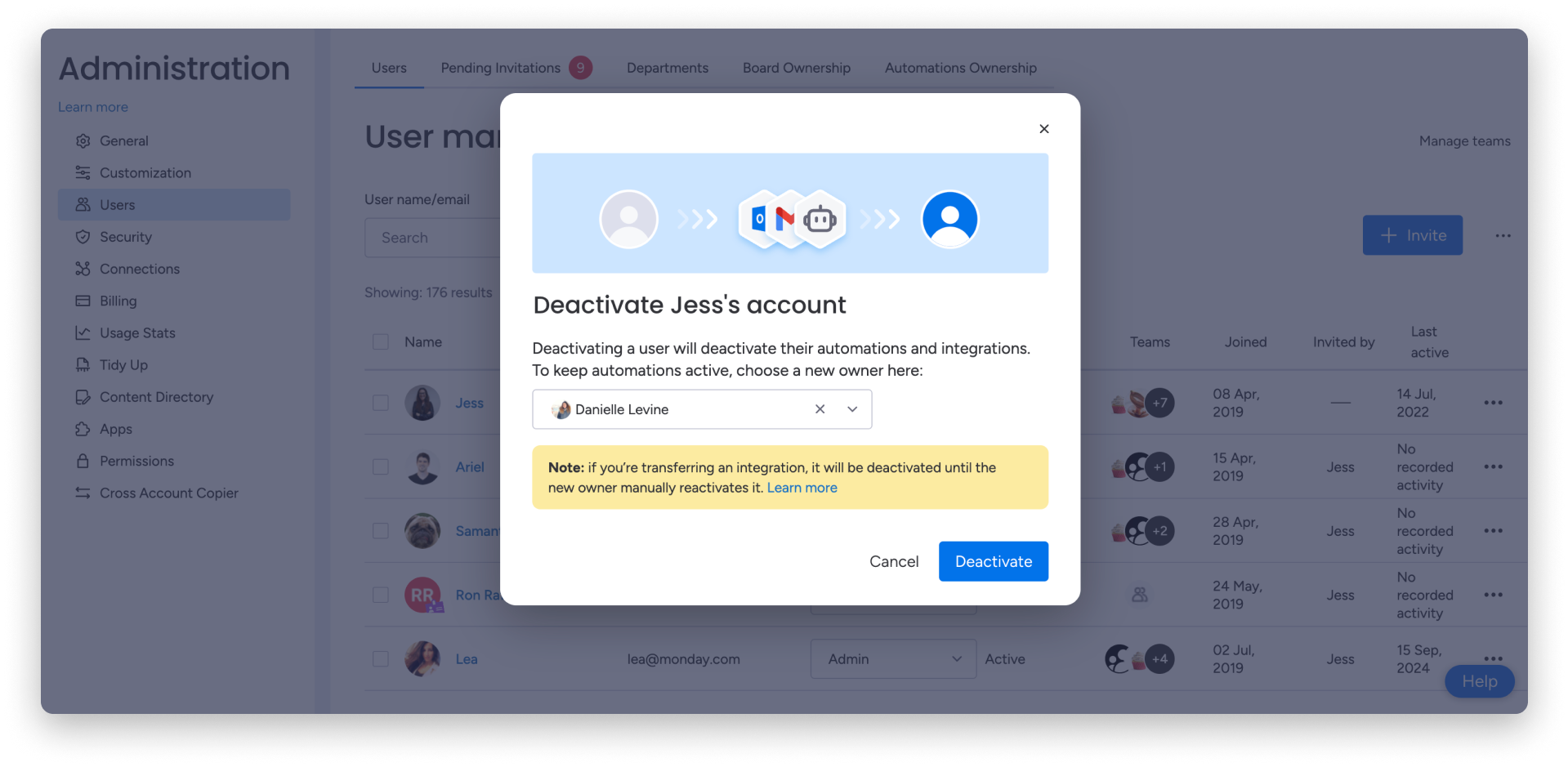1568x767 pixels.
Task: Click the +1 teams badge for Ariel
Action: (1160, 467)
